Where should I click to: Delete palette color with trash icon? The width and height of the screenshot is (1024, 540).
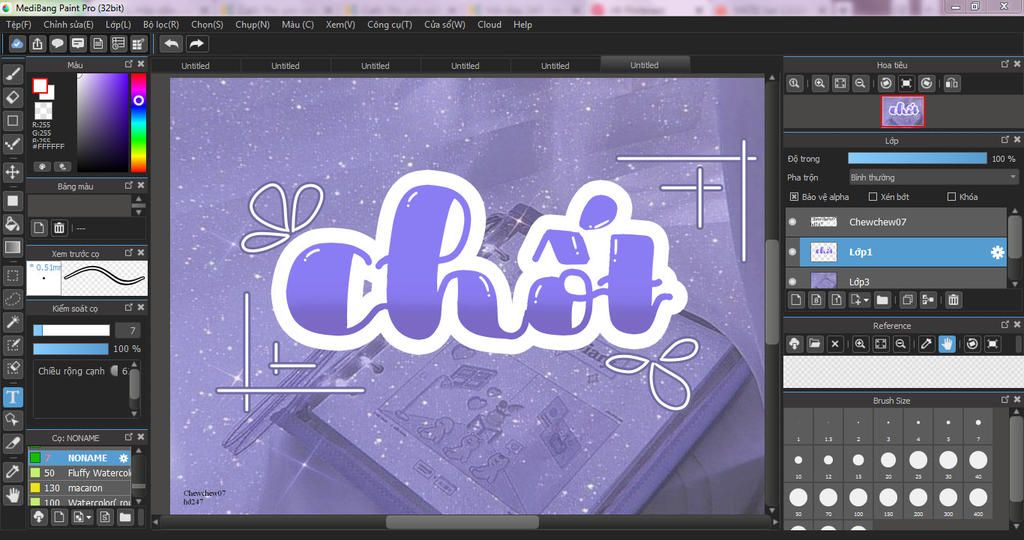point(59,227)
